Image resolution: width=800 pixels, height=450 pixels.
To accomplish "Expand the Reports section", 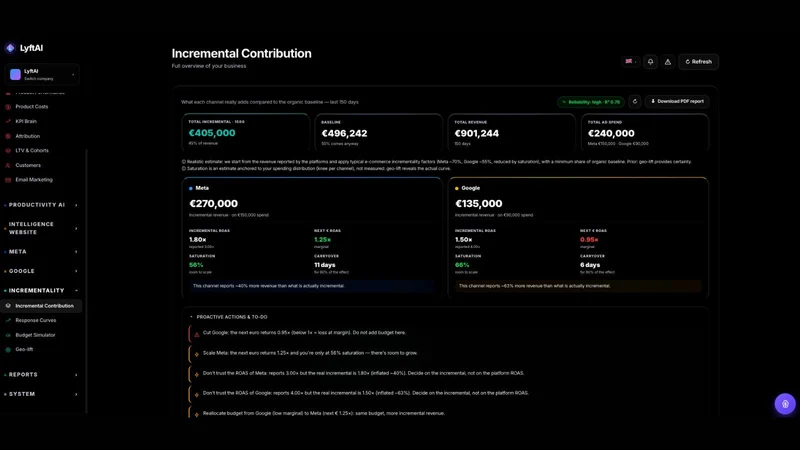I will pos(41,374).
